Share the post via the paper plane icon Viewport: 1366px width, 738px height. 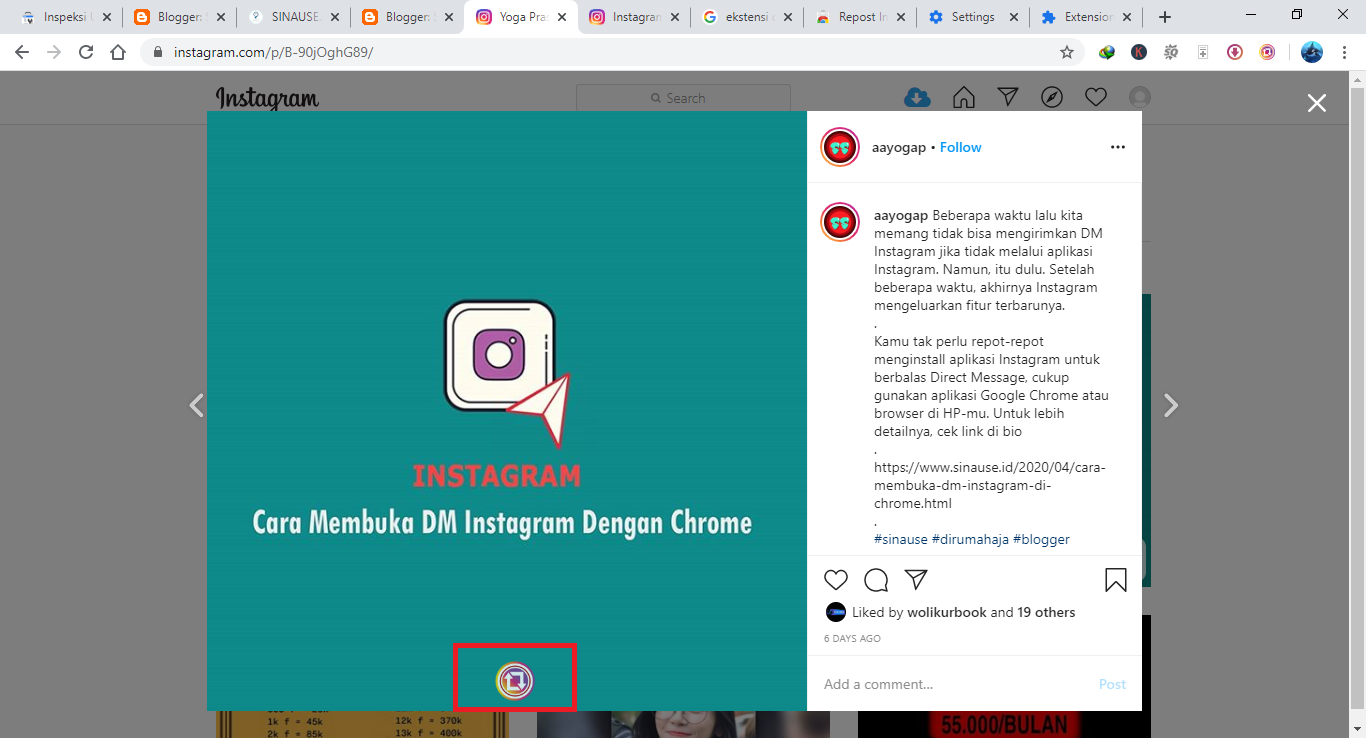coord(916,579)
